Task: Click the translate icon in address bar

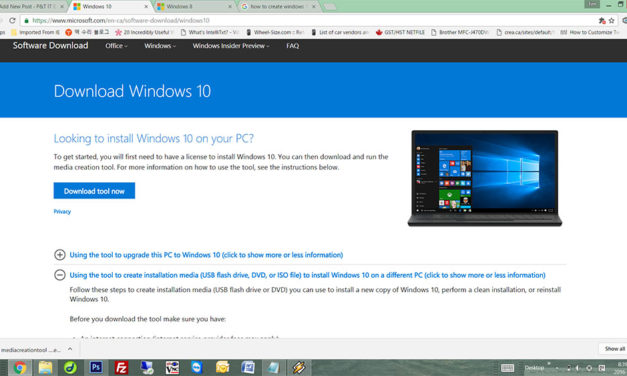Action: coord(602,20)
